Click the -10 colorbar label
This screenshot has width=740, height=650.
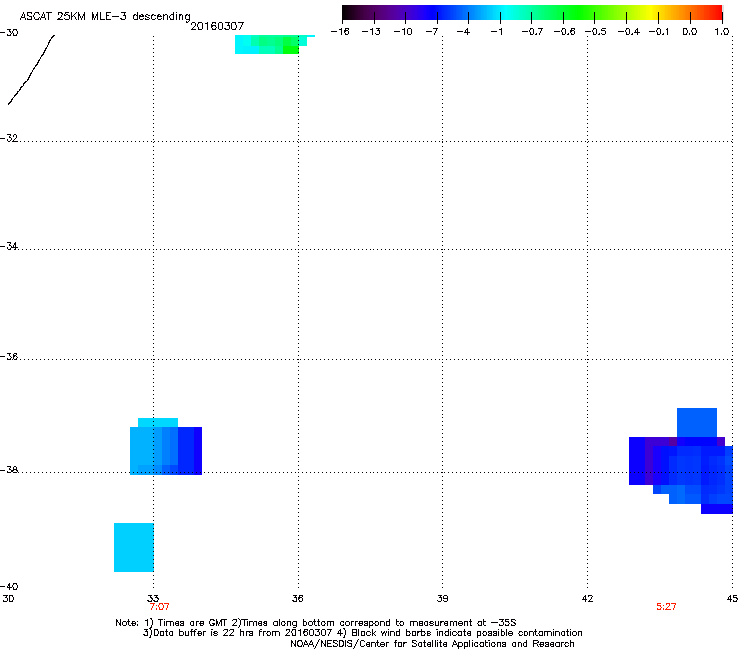[403, 32]
